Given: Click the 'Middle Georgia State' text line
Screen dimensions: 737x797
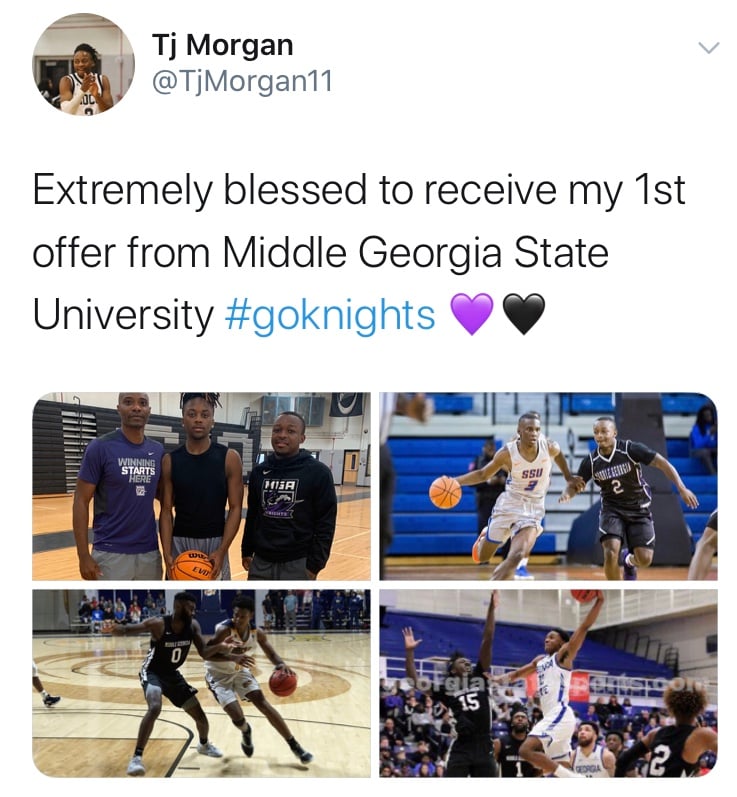Looking at the screenshot, I should 415,252.
